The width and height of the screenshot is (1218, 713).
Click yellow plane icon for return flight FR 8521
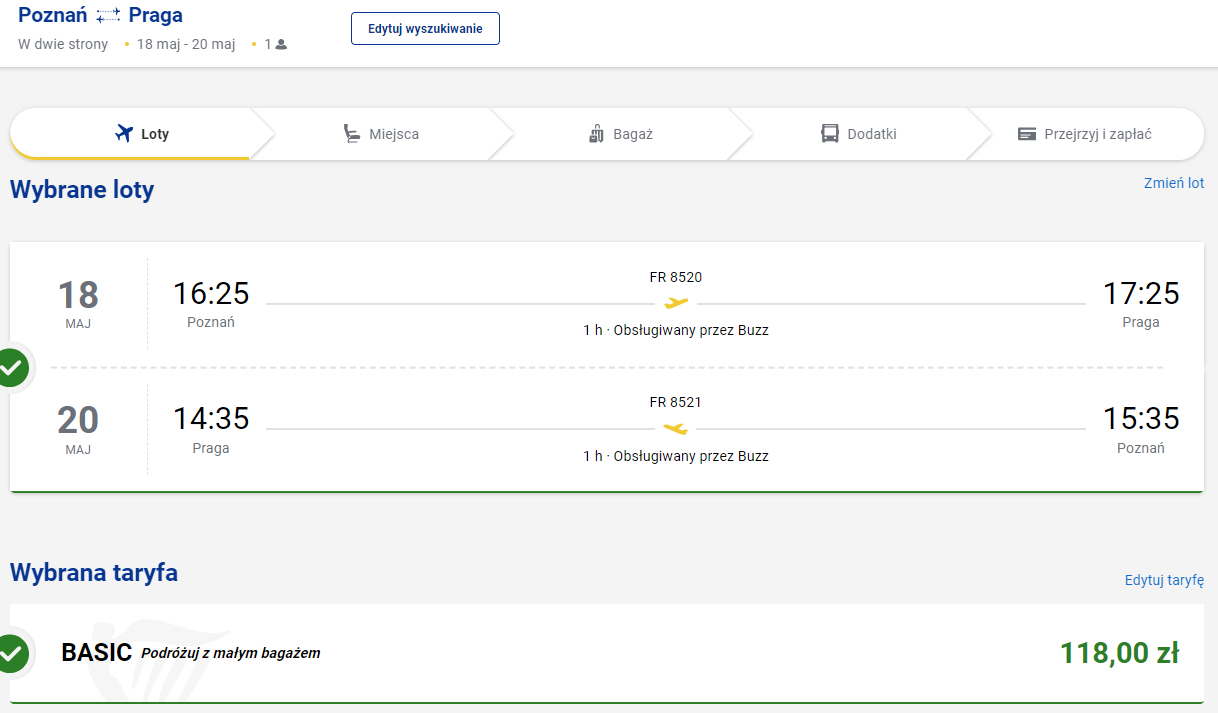coord(676,429)
